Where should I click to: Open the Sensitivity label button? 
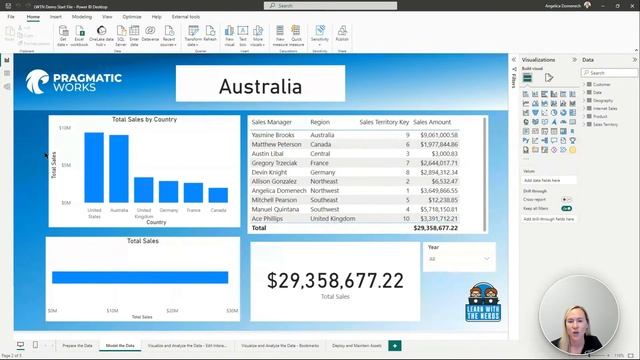coord(320,36)
